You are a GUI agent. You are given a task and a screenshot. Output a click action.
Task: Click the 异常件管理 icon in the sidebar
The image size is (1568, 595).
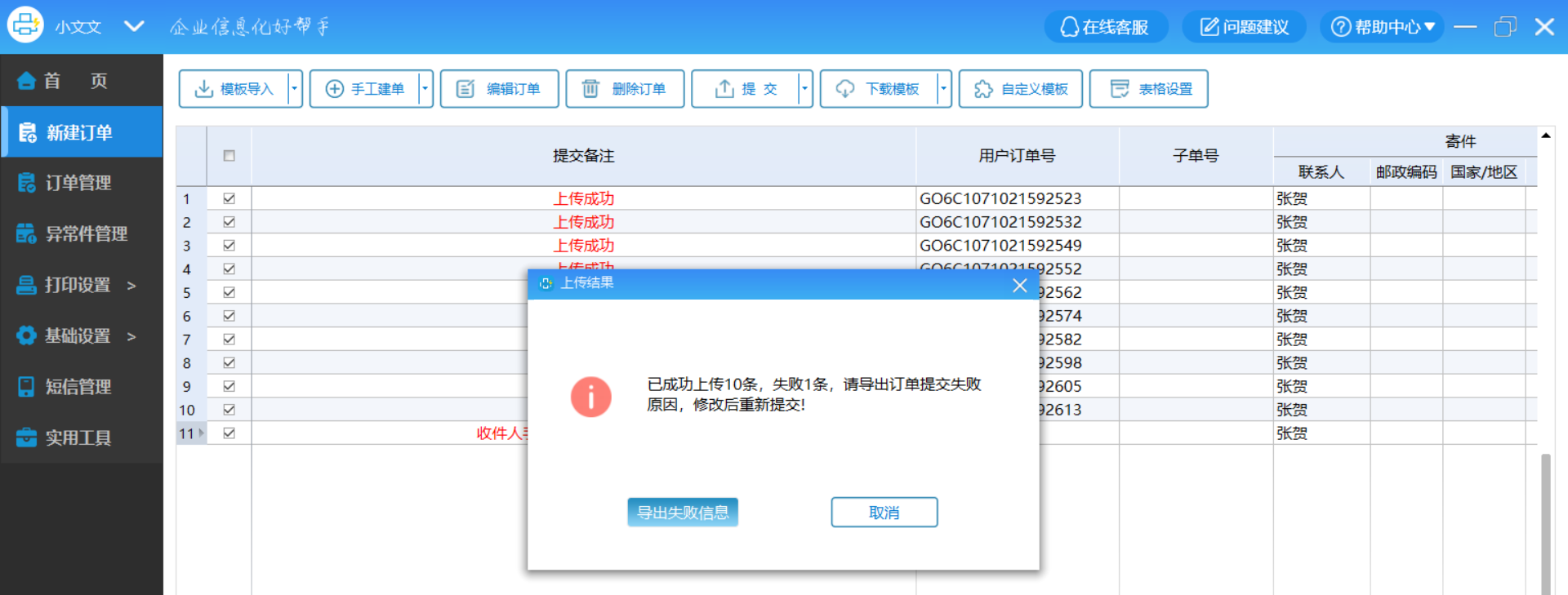pyautogui.click(x=26, y=234)
